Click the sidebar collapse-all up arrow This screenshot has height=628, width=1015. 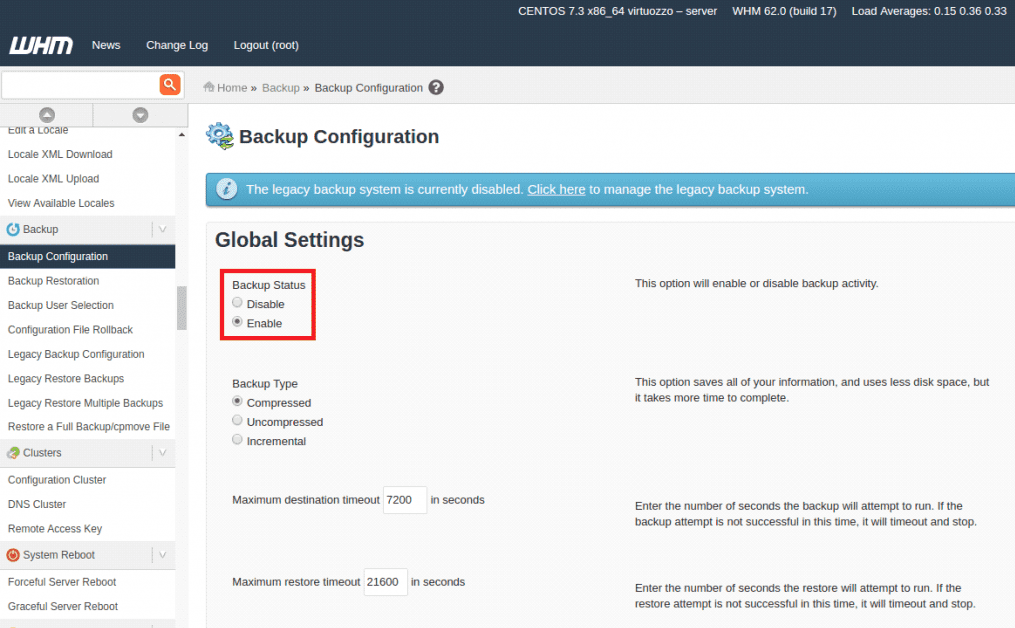pyautogui.click(x=46, y=115)
